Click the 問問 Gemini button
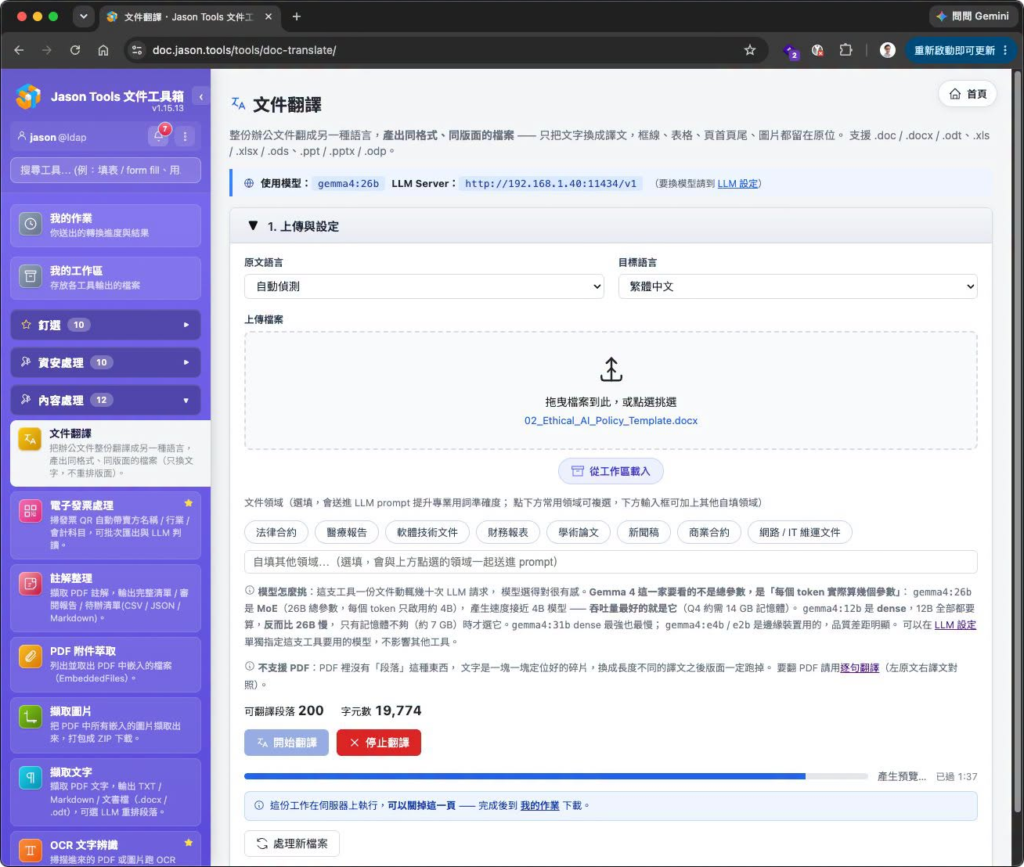This screenshot has width=1024, height=867. 972,16
